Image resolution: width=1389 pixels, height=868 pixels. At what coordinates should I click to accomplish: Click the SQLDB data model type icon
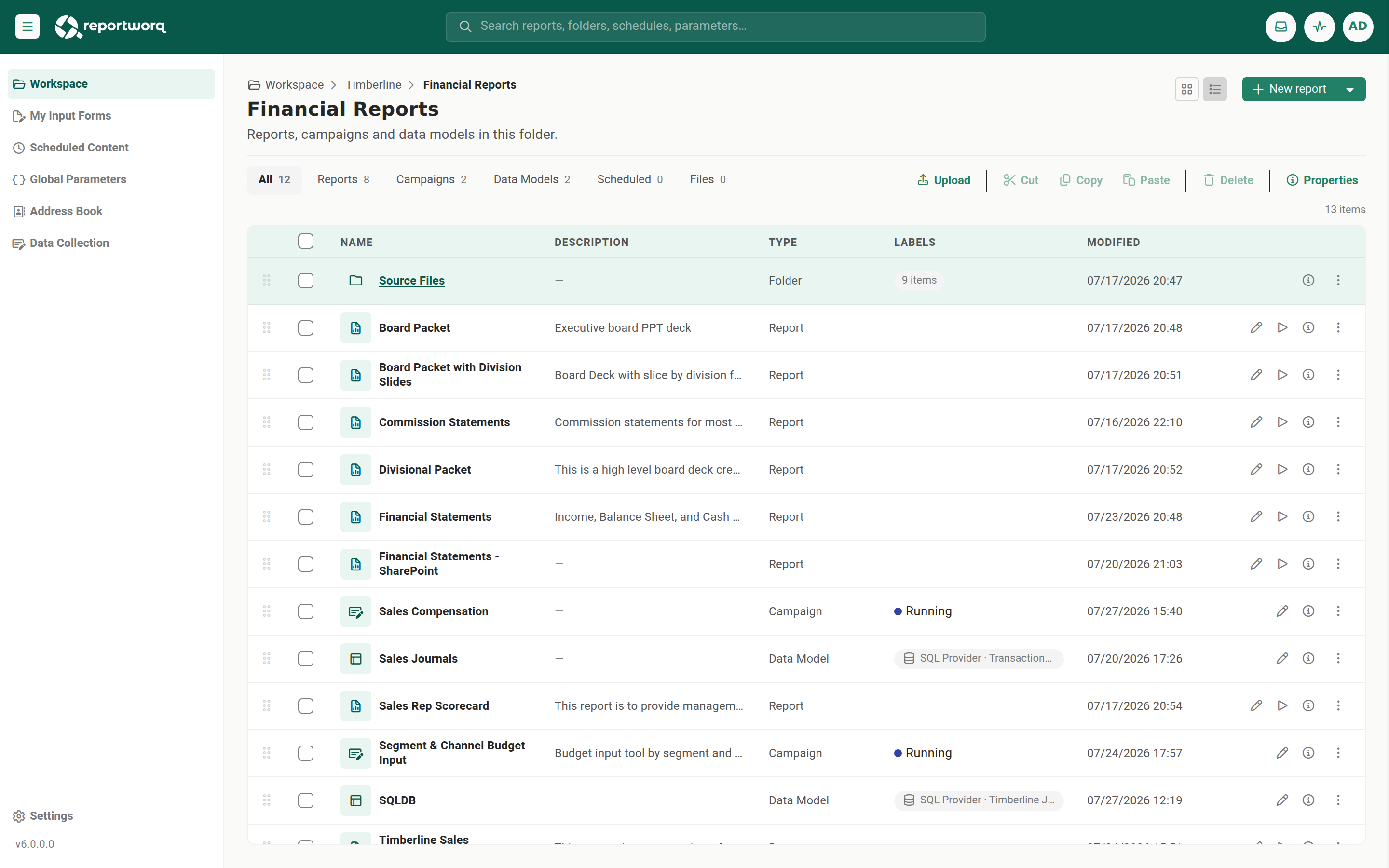(x=356, y=800)
